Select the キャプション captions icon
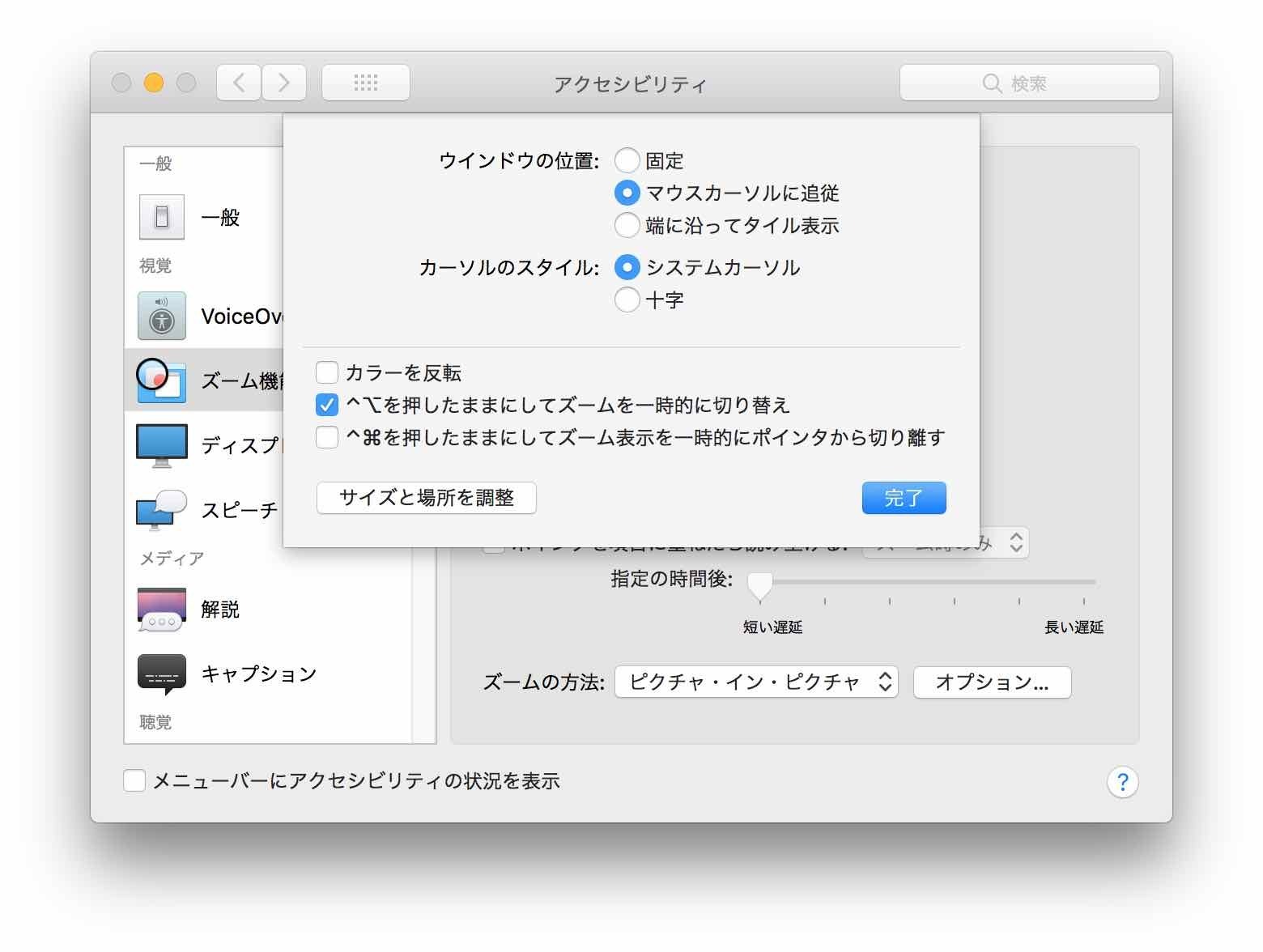1263x952 pixels. tap(162, 674)
